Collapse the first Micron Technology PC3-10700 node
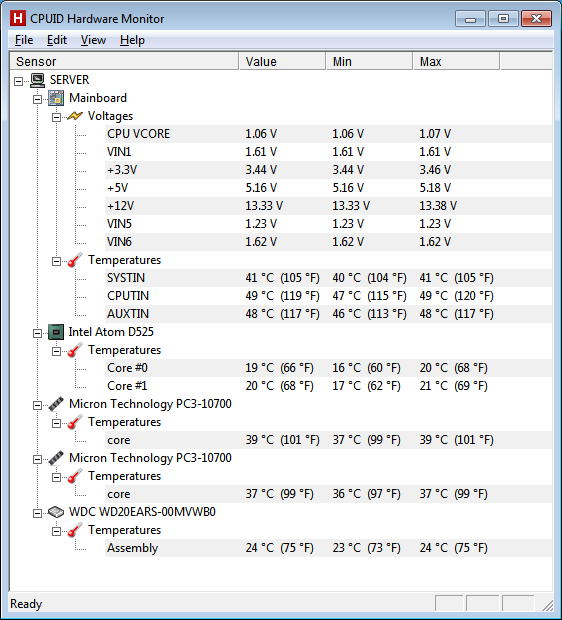This screenshot has height=620, width=562. 37,405
